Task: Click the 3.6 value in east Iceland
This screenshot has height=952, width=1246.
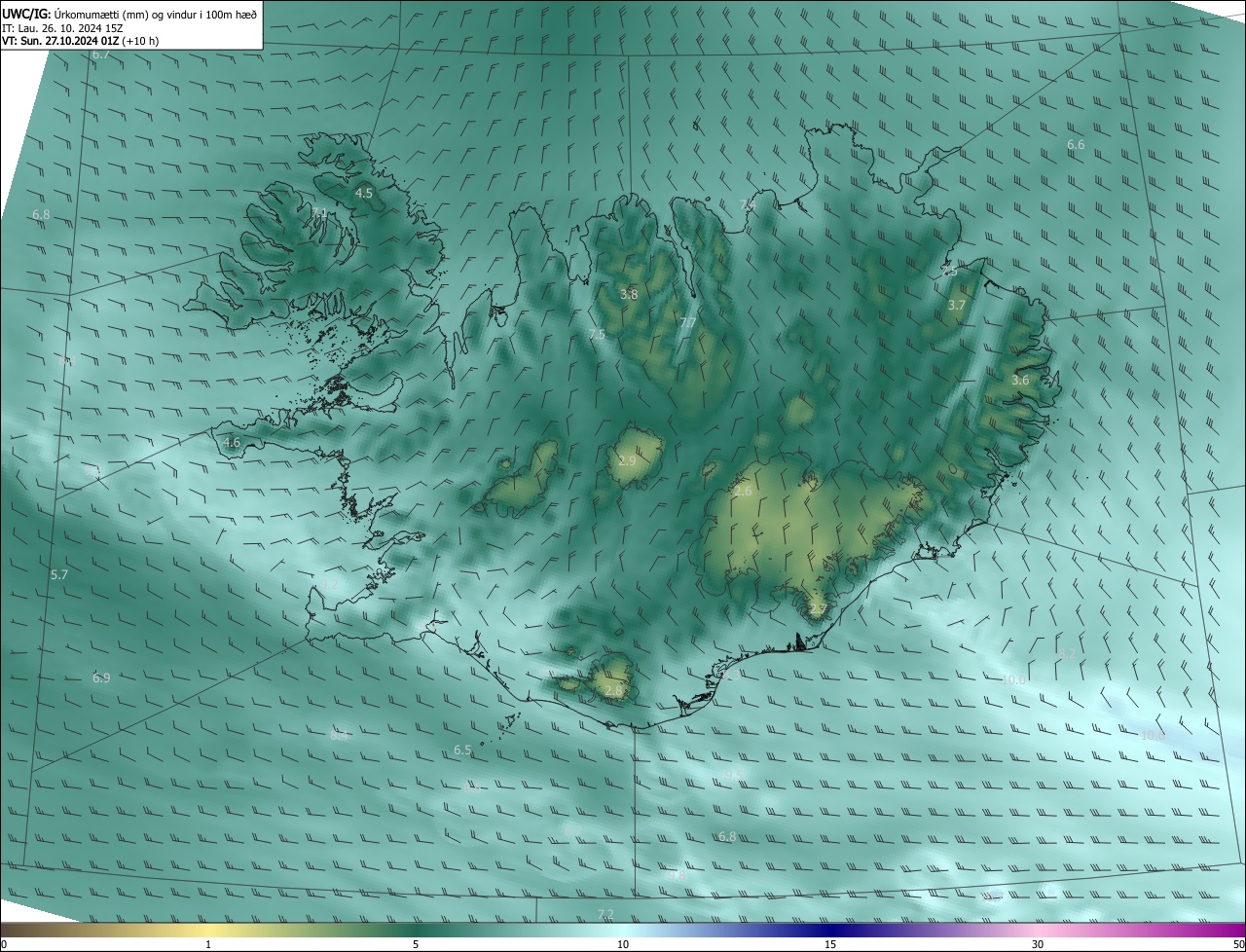Action: tap(1020, 380)
